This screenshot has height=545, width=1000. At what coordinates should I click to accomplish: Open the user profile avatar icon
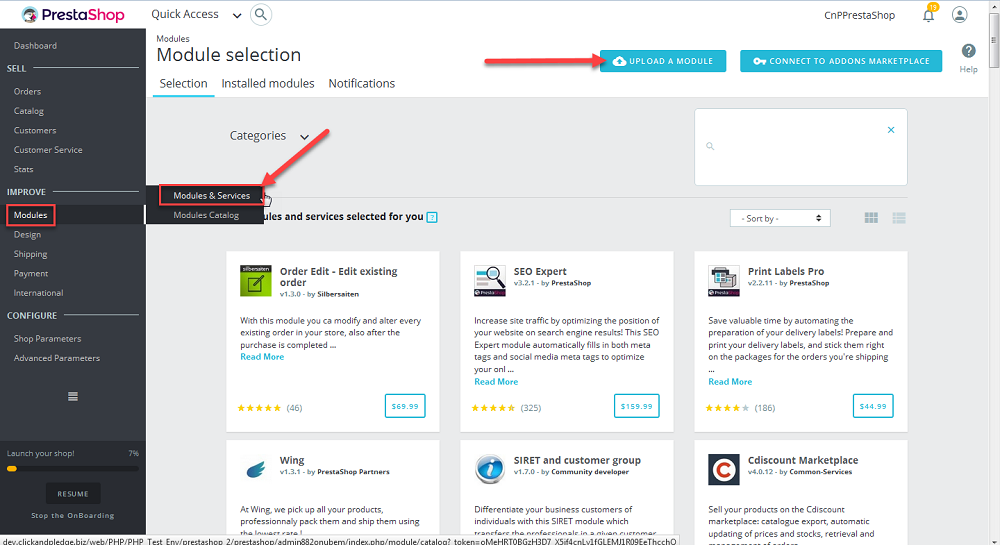[959, 15]
